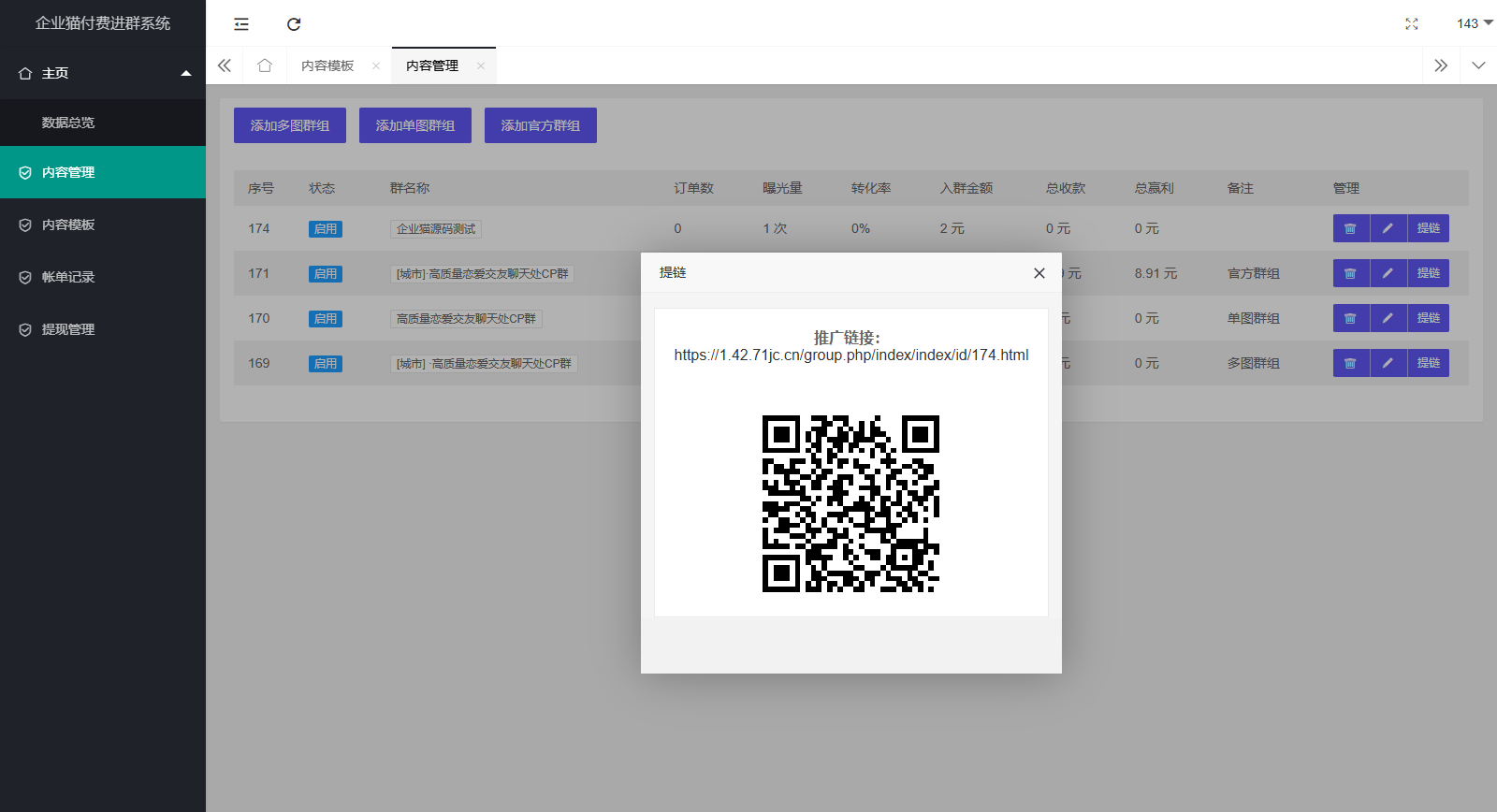1497x812 pixels.
Task: Click the refresh page icon
Action: tap(294, 24)
